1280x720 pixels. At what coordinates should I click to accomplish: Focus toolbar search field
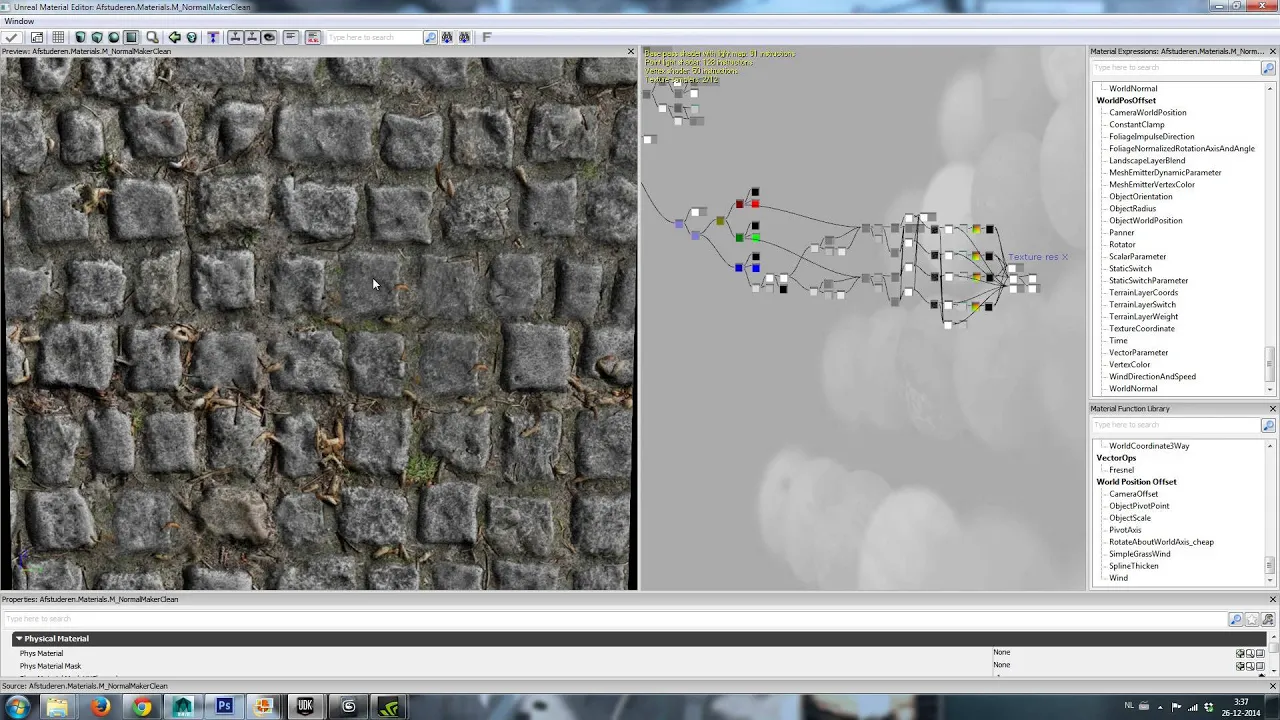point(375,37)
